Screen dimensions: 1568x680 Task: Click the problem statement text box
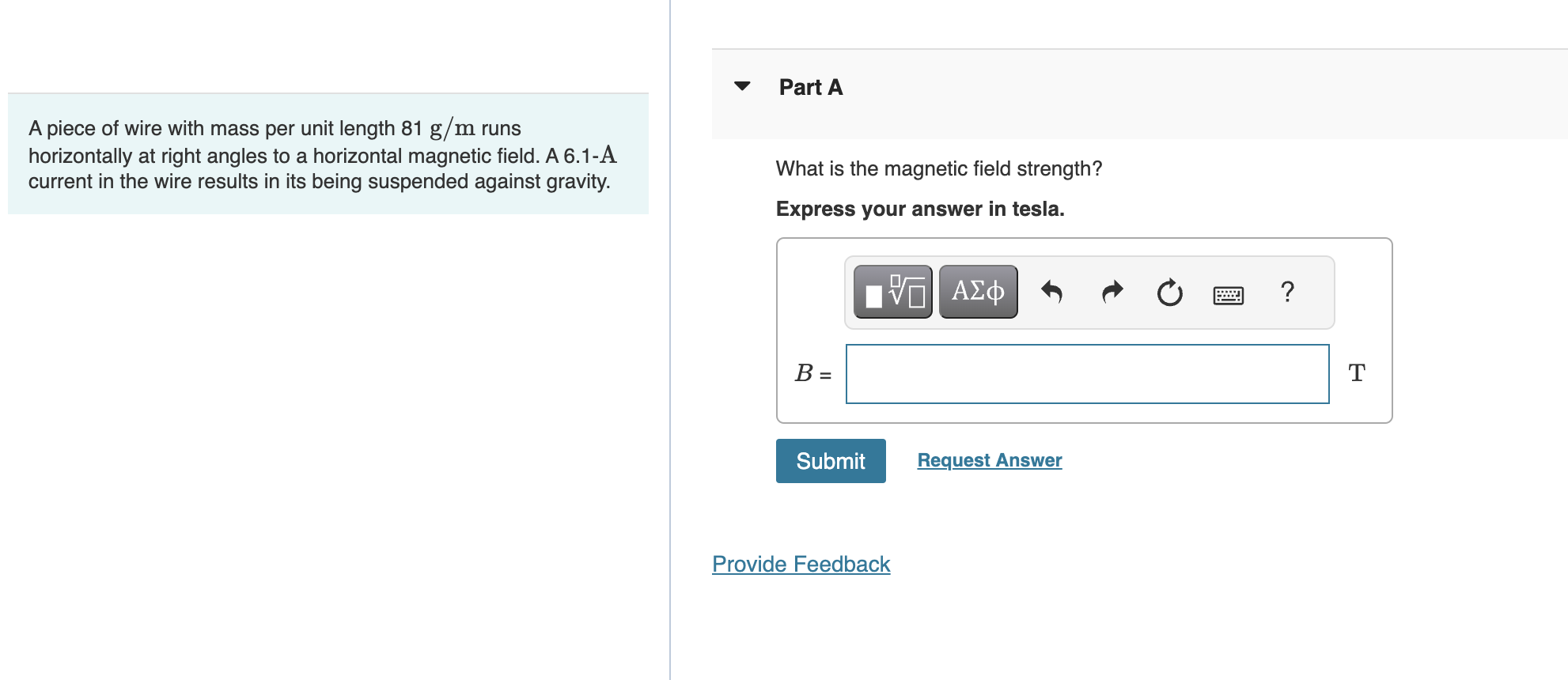328,154
